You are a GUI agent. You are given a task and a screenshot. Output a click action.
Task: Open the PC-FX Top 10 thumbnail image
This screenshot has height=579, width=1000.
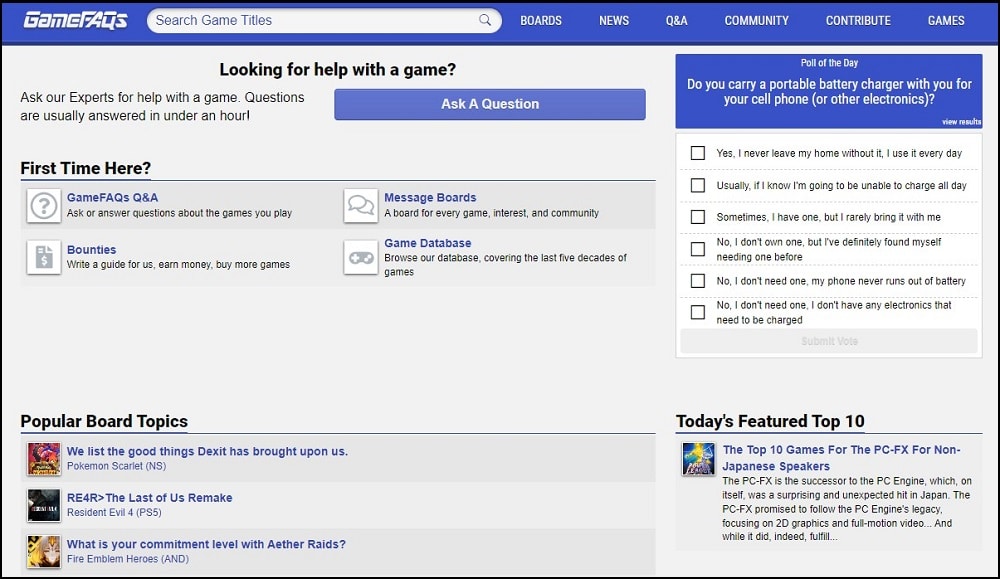point(698,459)
